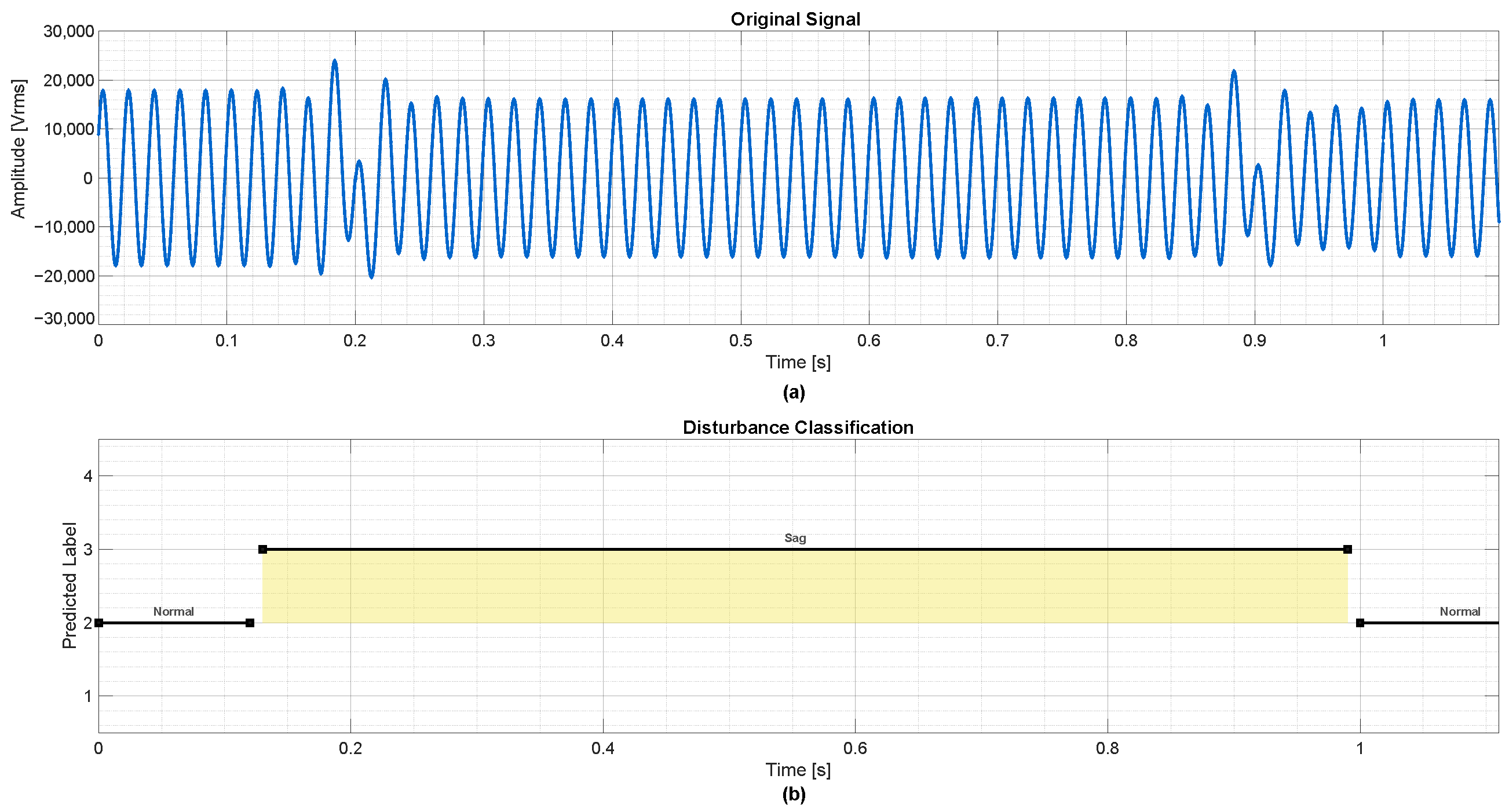
Task: Click the '0.5' time tick in top plot
Action: 740,341
